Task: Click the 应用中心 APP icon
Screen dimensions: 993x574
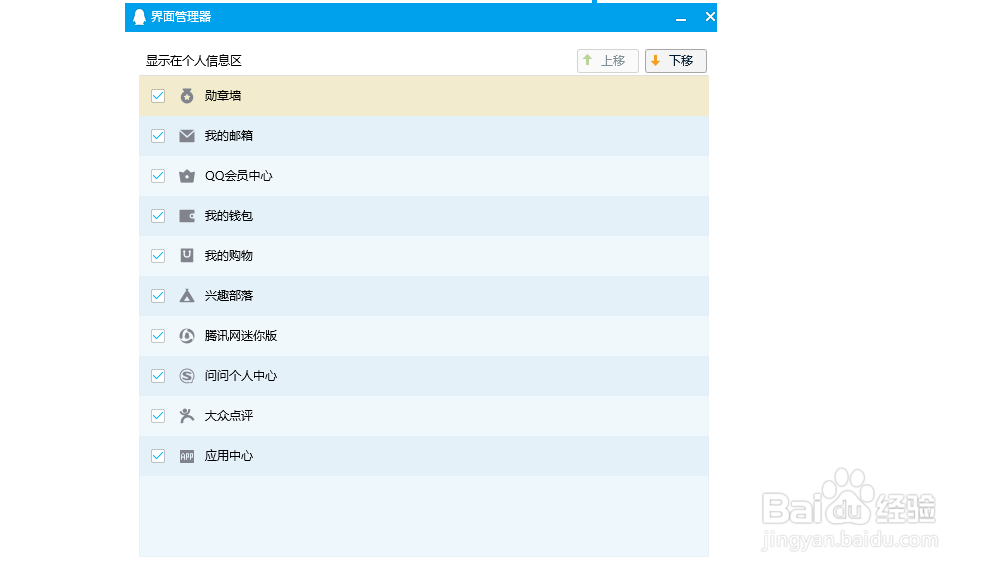Action: (x=187, y=456)
